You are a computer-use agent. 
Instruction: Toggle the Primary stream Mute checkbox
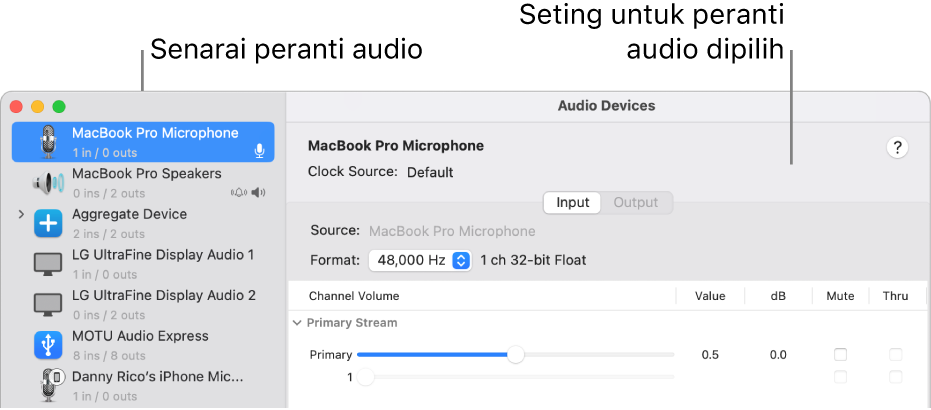click(840, 355)
